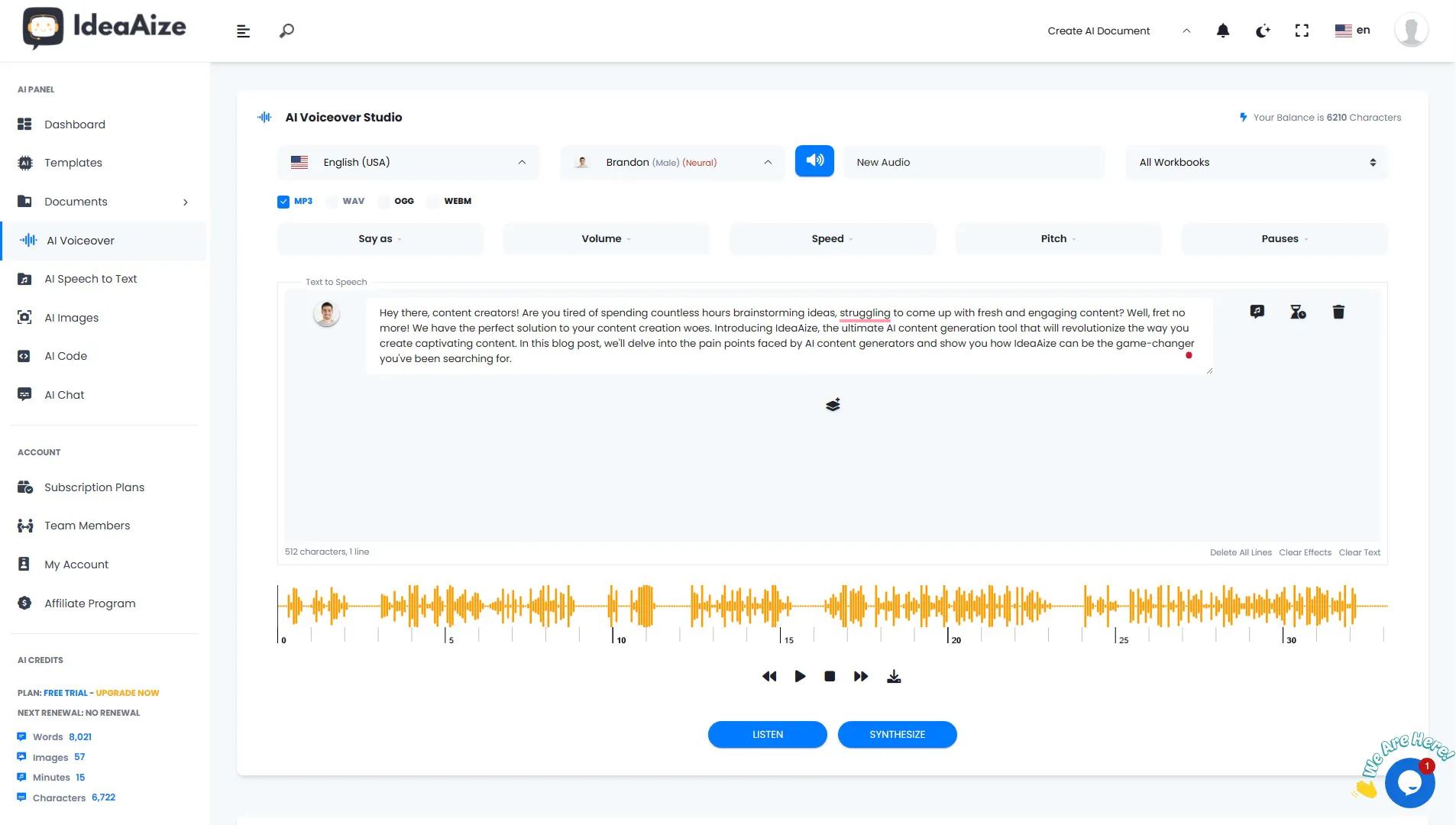1456x825 pixels.
Task: Click the New Audio title field
Action: pos(974,162)
